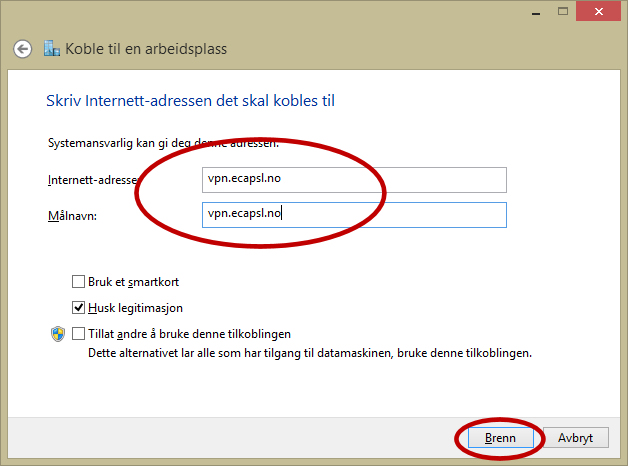Focus the Internett-adresse text field
Image resolution: width=628 pixels, height=466 pixels.
pos(353,179)
